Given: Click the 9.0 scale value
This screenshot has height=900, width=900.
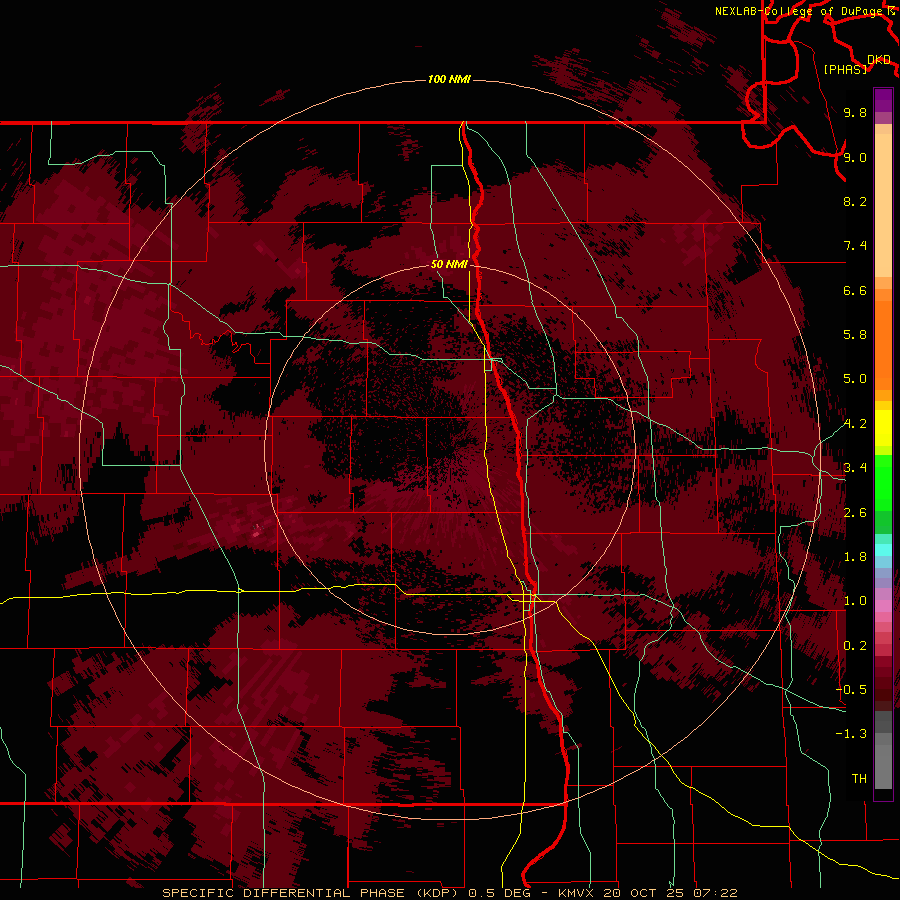Looking at the screenshot, I should (x=855, y=157).
